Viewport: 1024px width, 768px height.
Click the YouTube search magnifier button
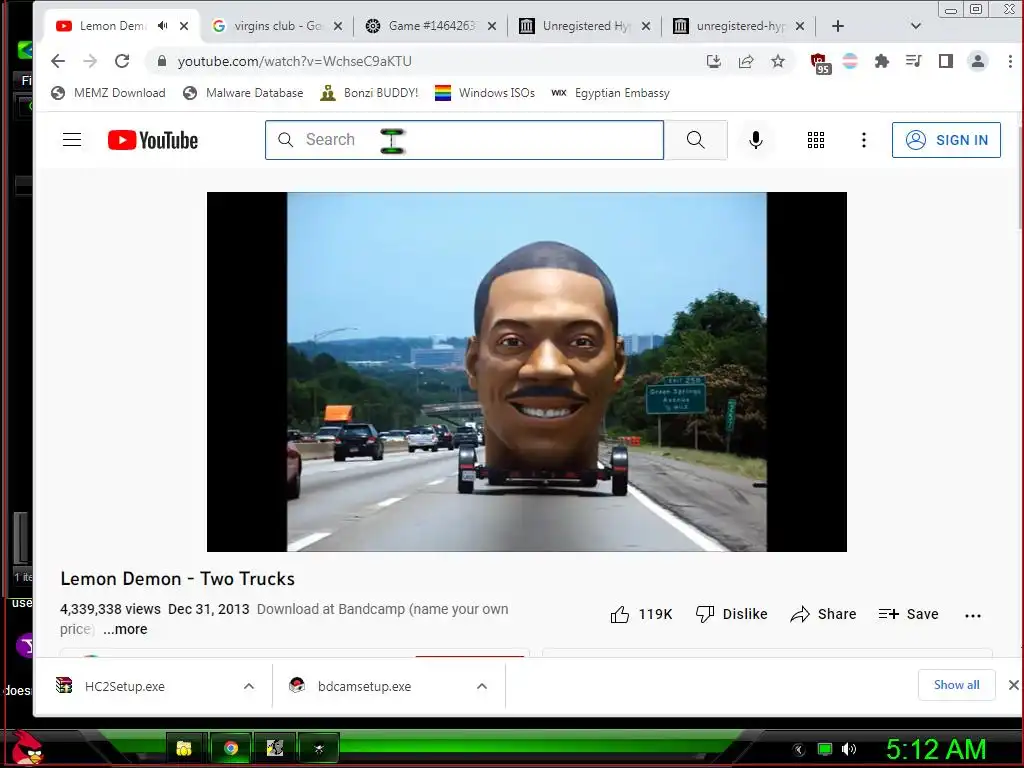(x=696, y=140)
